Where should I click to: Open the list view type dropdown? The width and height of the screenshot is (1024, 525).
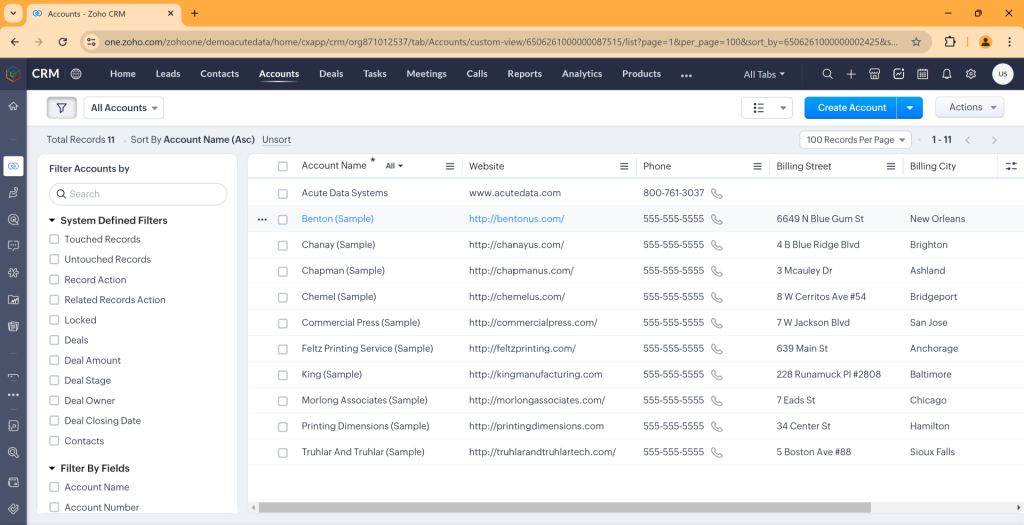click(767, 108)
